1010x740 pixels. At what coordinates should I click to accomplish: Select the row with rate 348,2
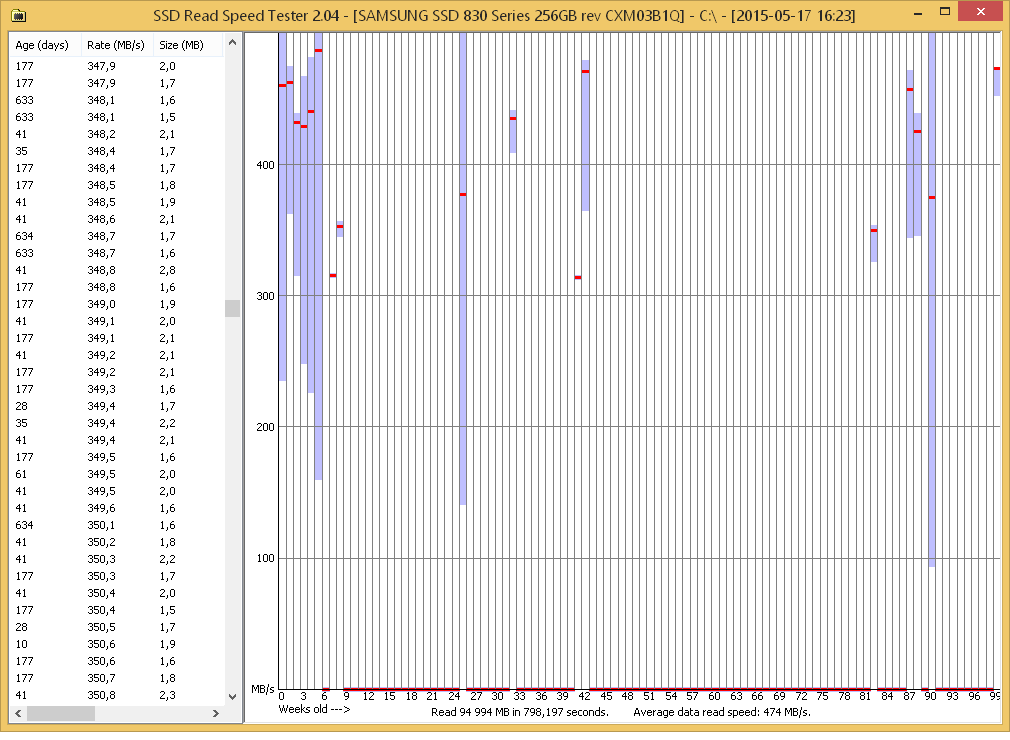[x=117, y=134]
